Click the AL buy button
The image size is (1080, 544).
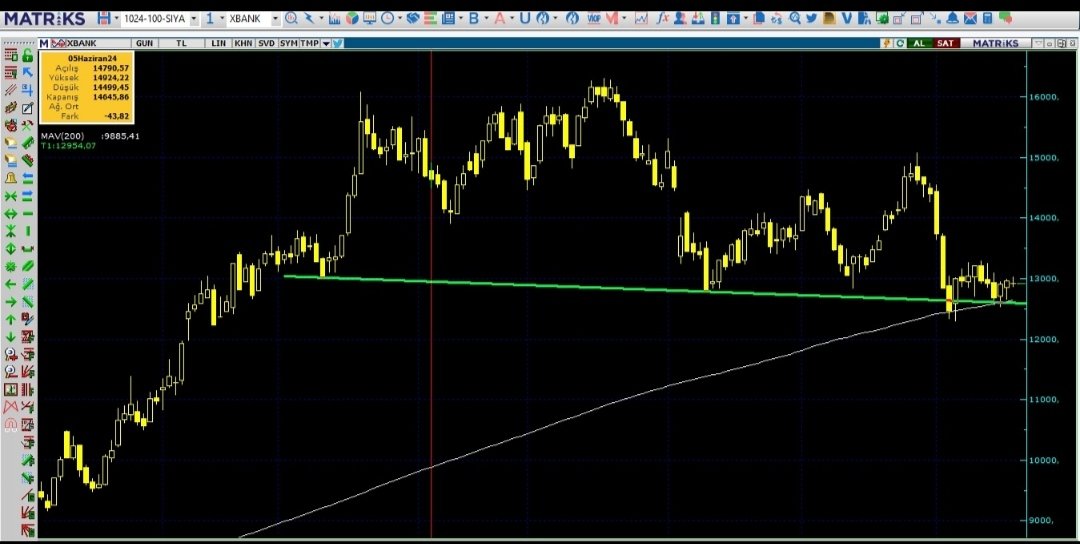click(919, 43)
